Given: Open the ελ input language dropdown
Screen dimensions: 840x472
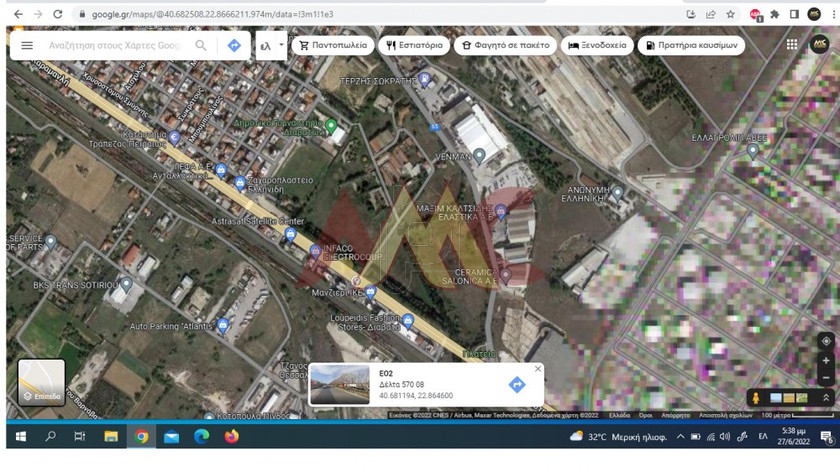Looking at the screenshot, I should click(272, 46).
